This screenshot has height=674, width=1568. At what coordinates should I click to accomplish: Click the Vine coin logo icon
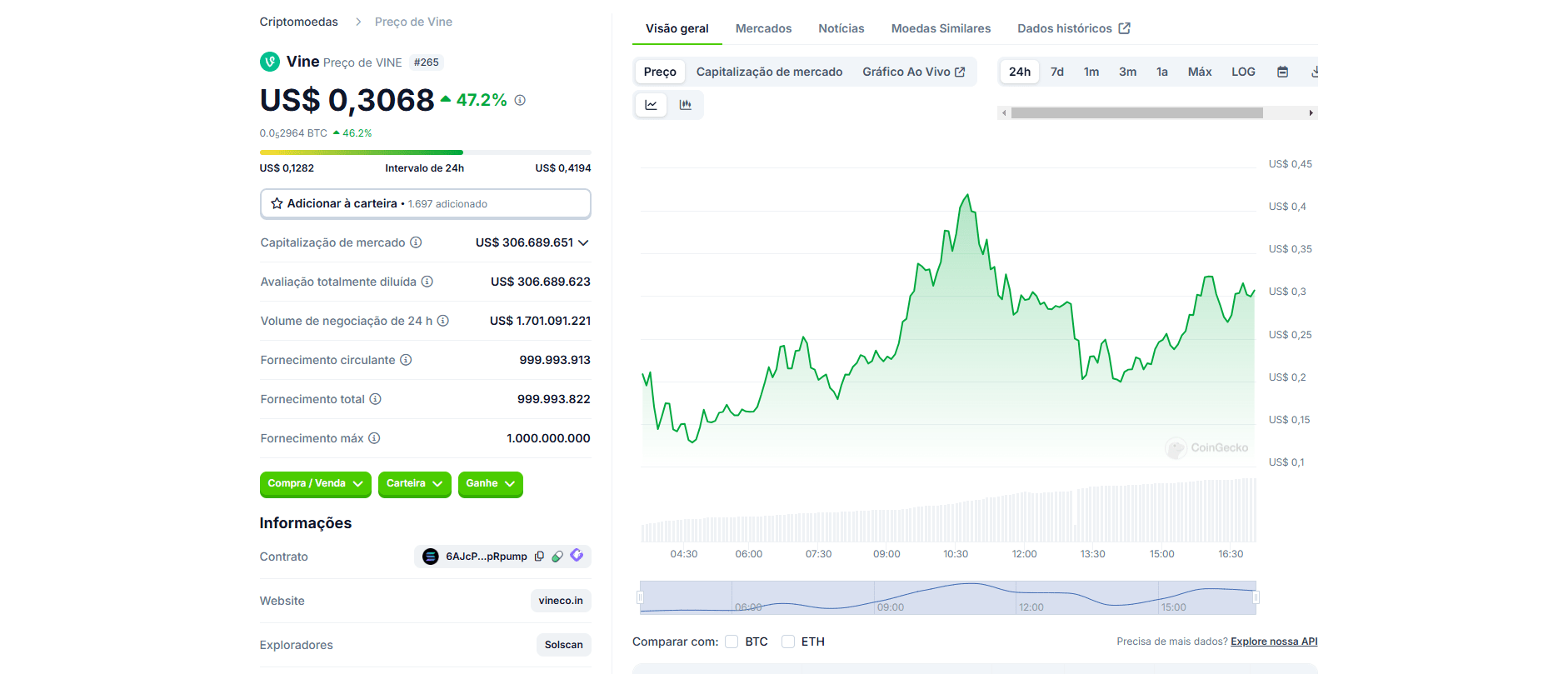pyautogui.click(x=270, y=62)
